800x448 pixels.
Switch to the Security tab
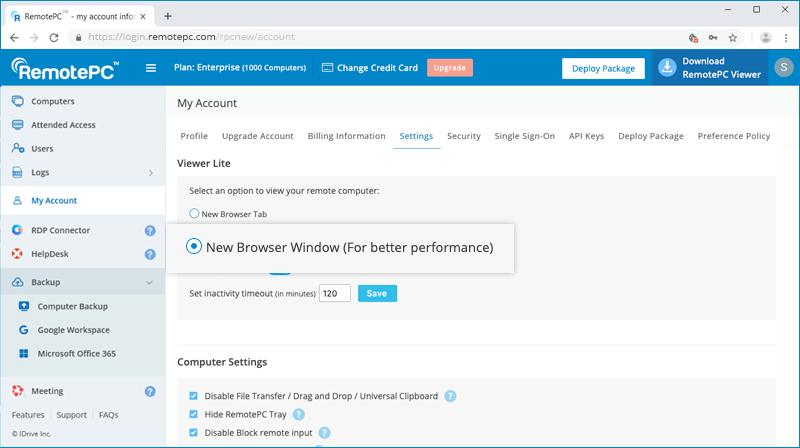[x=463, y=136]
